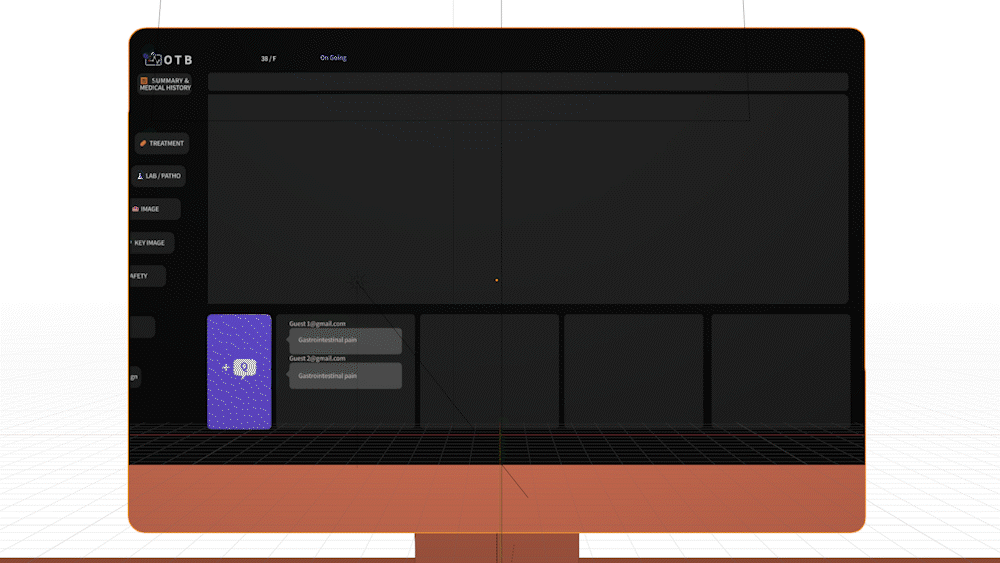The height and width of the screenshot is (563, 1000).
Task: Open the Image tab
Action: coord(155,209)
